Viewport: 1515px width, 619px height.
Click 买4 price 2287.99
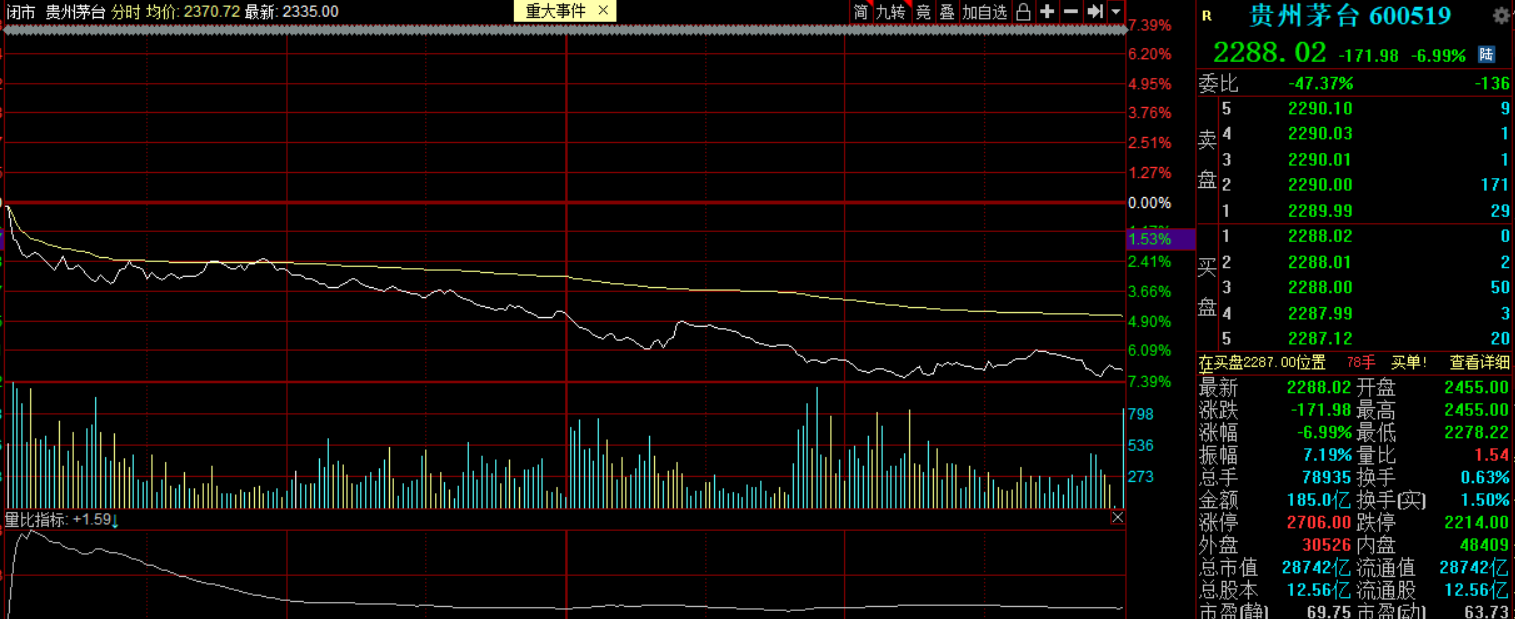[x=1319, y=313]
